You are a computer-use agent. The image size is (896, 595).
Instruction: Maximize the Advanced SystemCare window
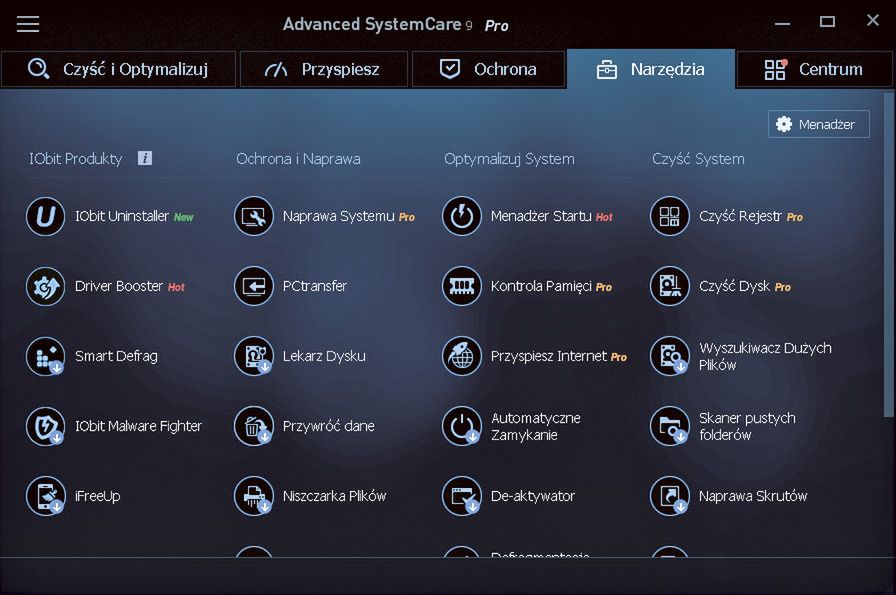tap(827, 22)
